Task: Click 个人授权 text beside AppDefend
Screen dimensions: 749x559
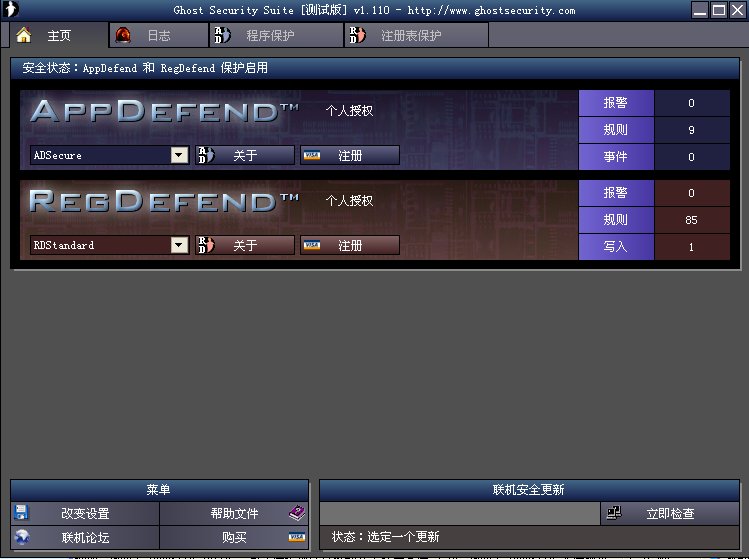Action: point(349,111)
